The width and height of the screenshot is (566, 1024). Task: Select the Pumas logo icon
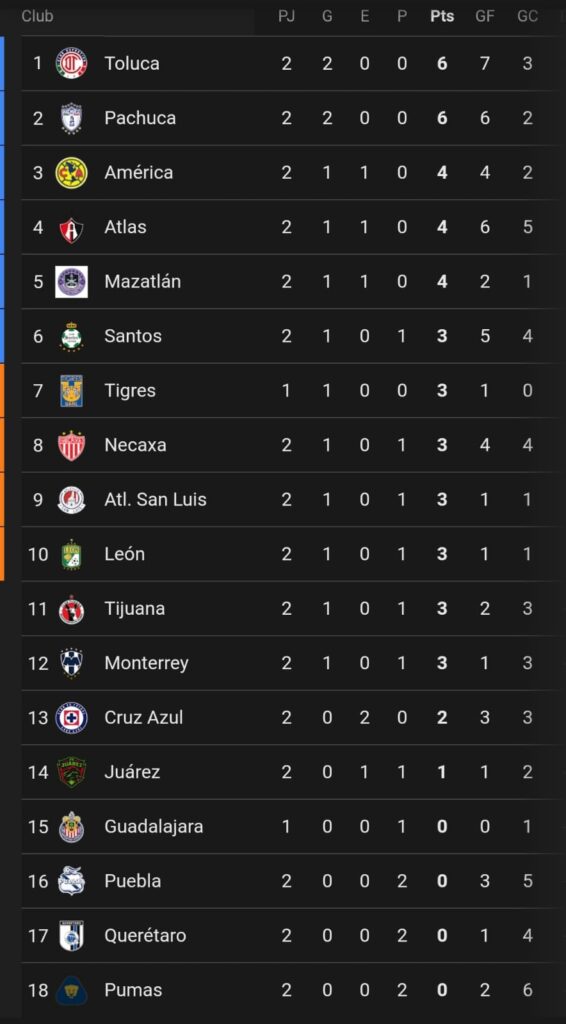pos(71,990)
